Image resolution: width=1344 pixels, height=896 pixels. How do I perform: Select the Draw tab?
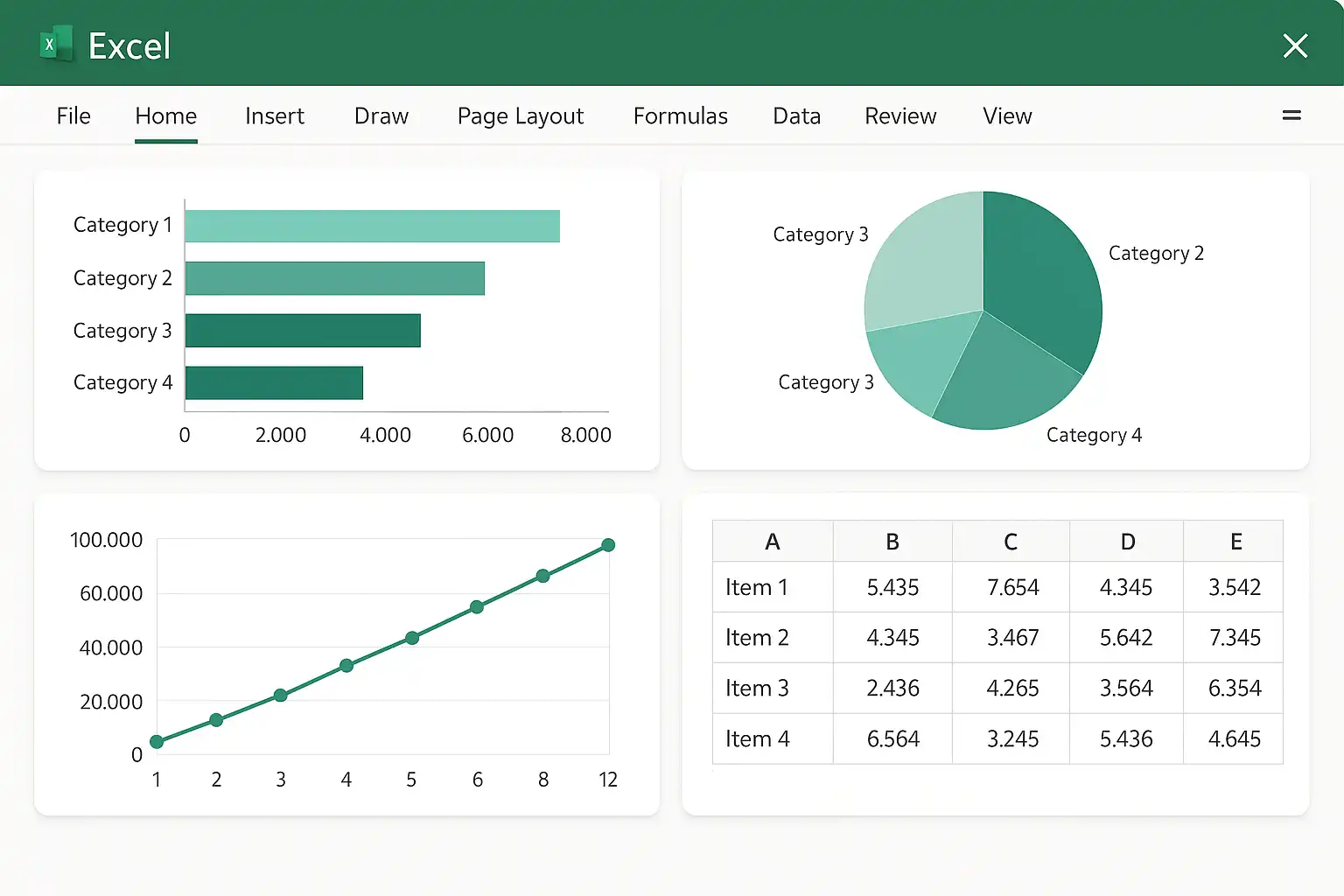tap(381, 116)
